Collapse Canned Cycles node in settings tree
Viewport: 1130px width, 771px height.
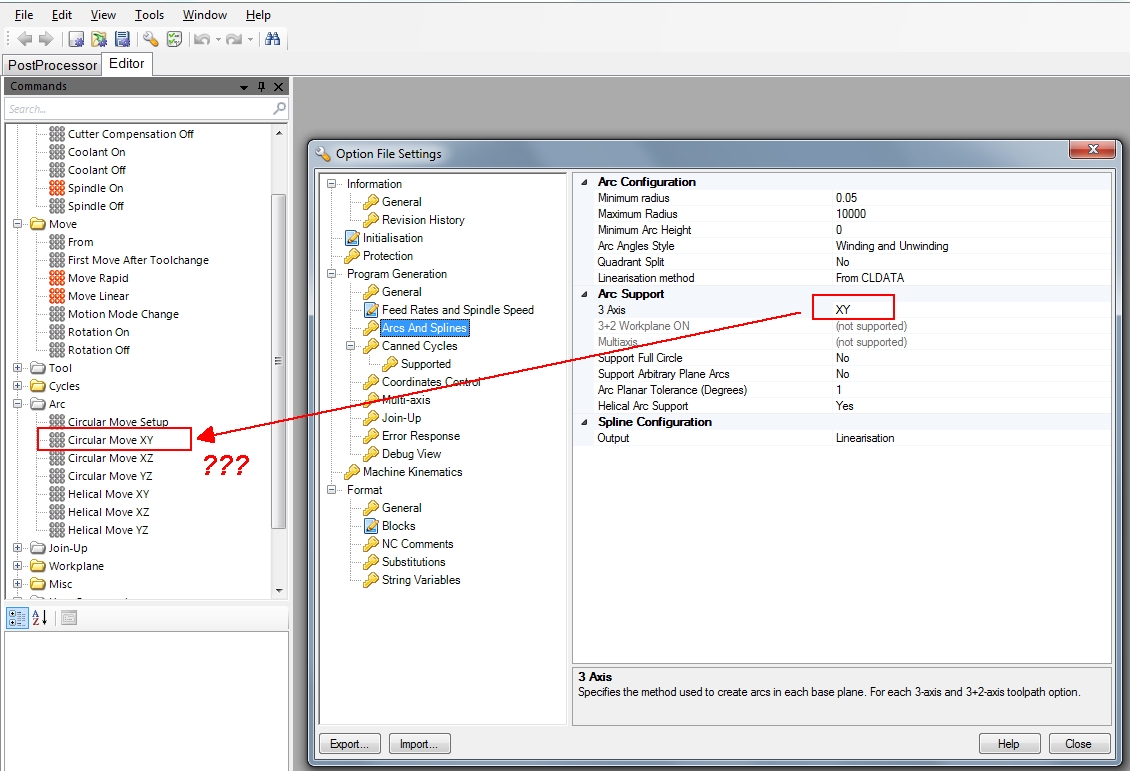350,346
